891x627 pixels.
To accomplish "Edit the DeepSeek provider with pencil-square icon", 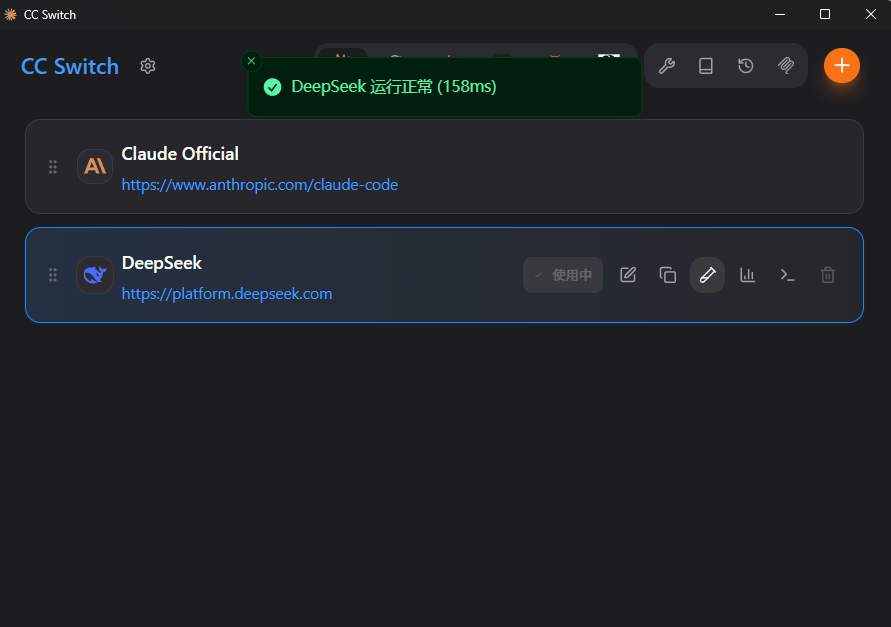I will pos(628,275).
